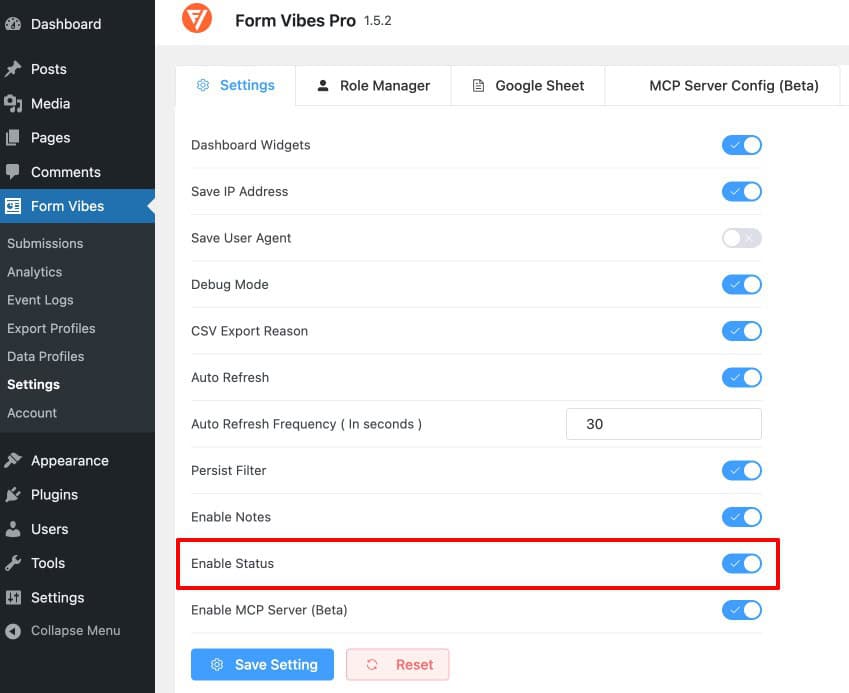Image resolution: width=849 pixels, height=693 pixels.
Task: Open the Google Sheet tab
Action: (528, 86)
